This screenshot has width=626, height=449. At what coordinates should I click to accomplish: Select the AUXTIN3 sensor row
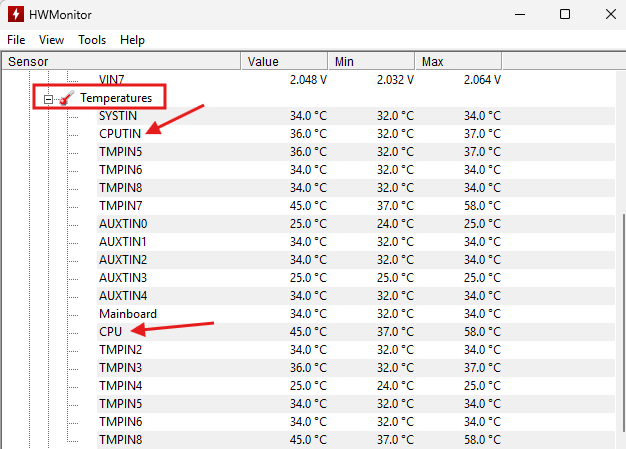(355, 278)
